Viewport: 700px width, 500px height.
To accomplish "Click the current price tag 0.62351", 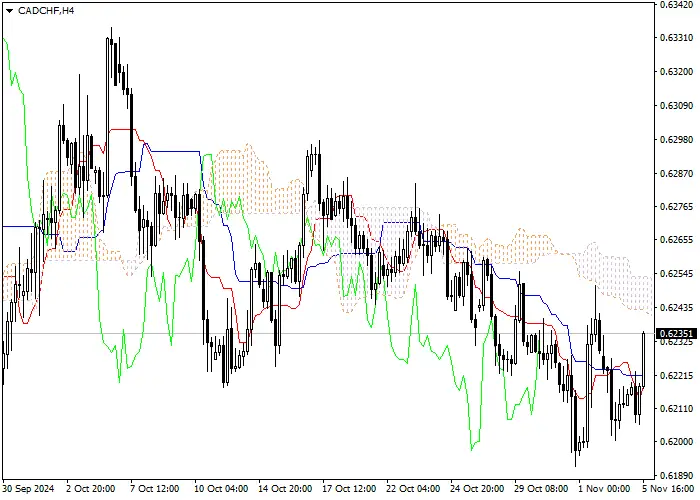I will (677, 333).
